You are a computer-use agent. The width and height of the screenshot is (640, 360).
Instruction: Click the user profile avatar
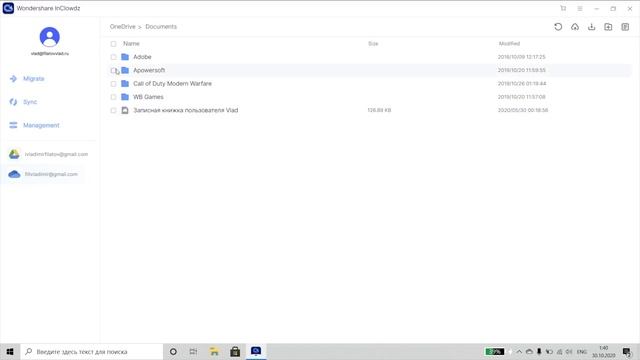49,37
